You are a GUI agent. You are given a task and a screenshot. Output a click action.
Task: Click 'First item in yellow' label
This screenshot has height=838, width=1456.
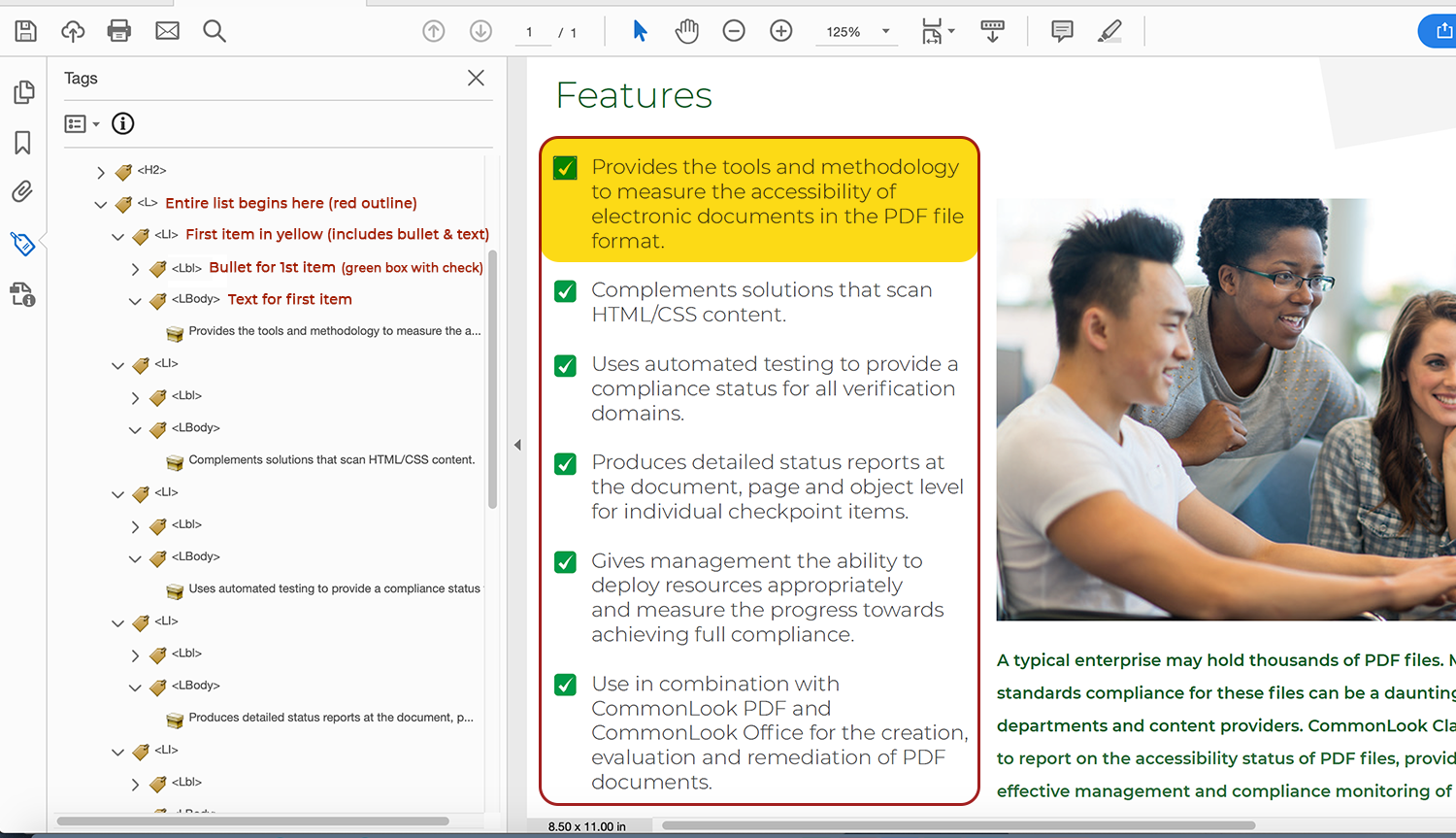click(x=337, y=234)
